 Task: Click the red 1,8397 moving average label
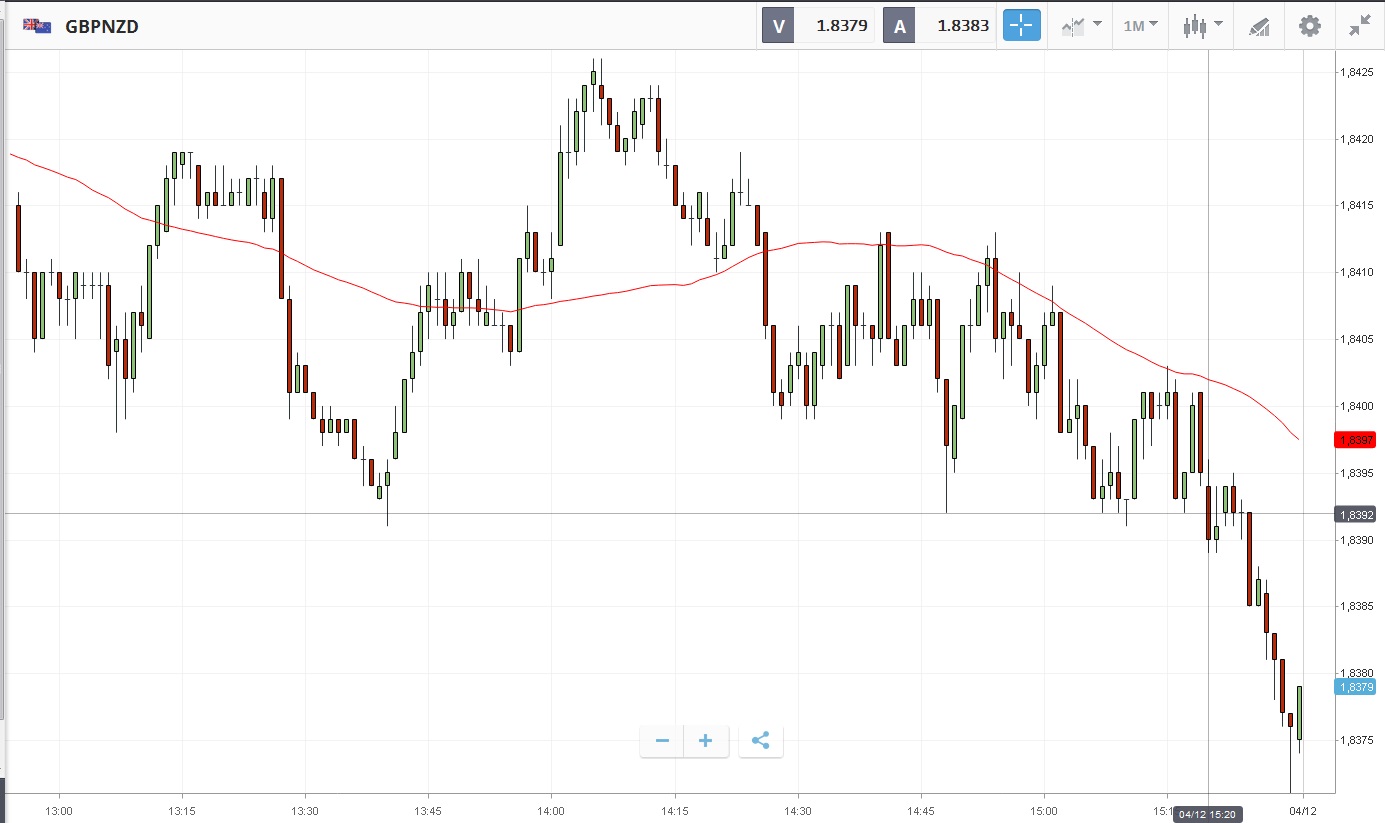pyautogui.click(x=1355, y=440)
